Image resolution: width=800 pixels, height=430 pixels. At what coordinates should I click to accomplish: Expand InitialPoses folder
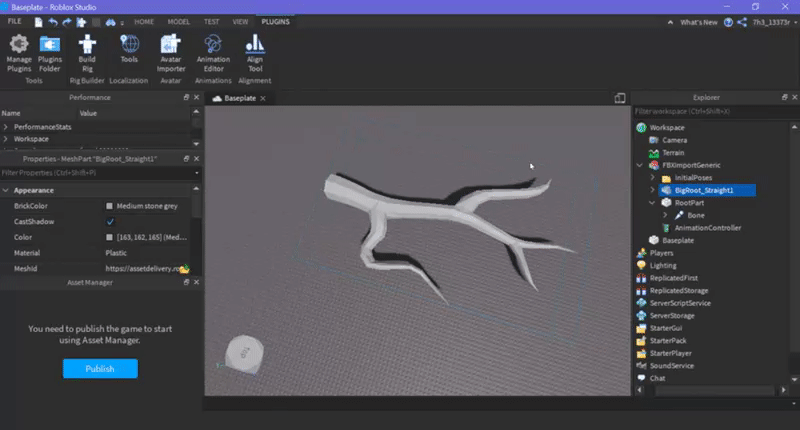click(x=653, y=178)
